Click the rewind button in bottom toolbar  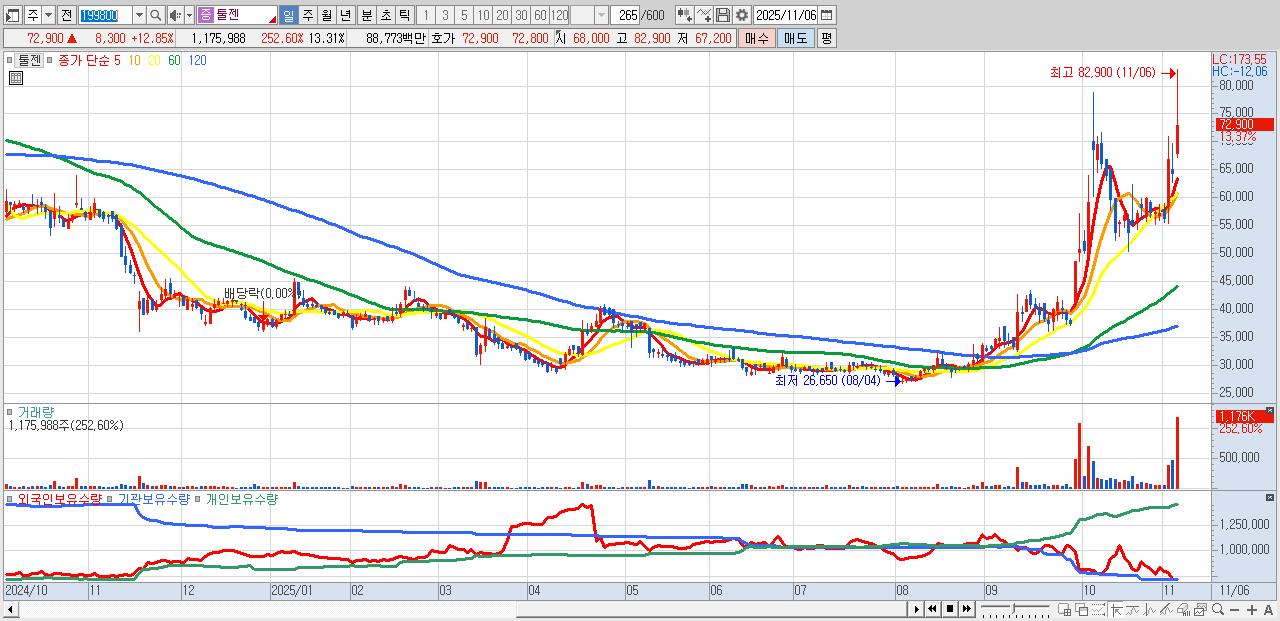point(932,609)
